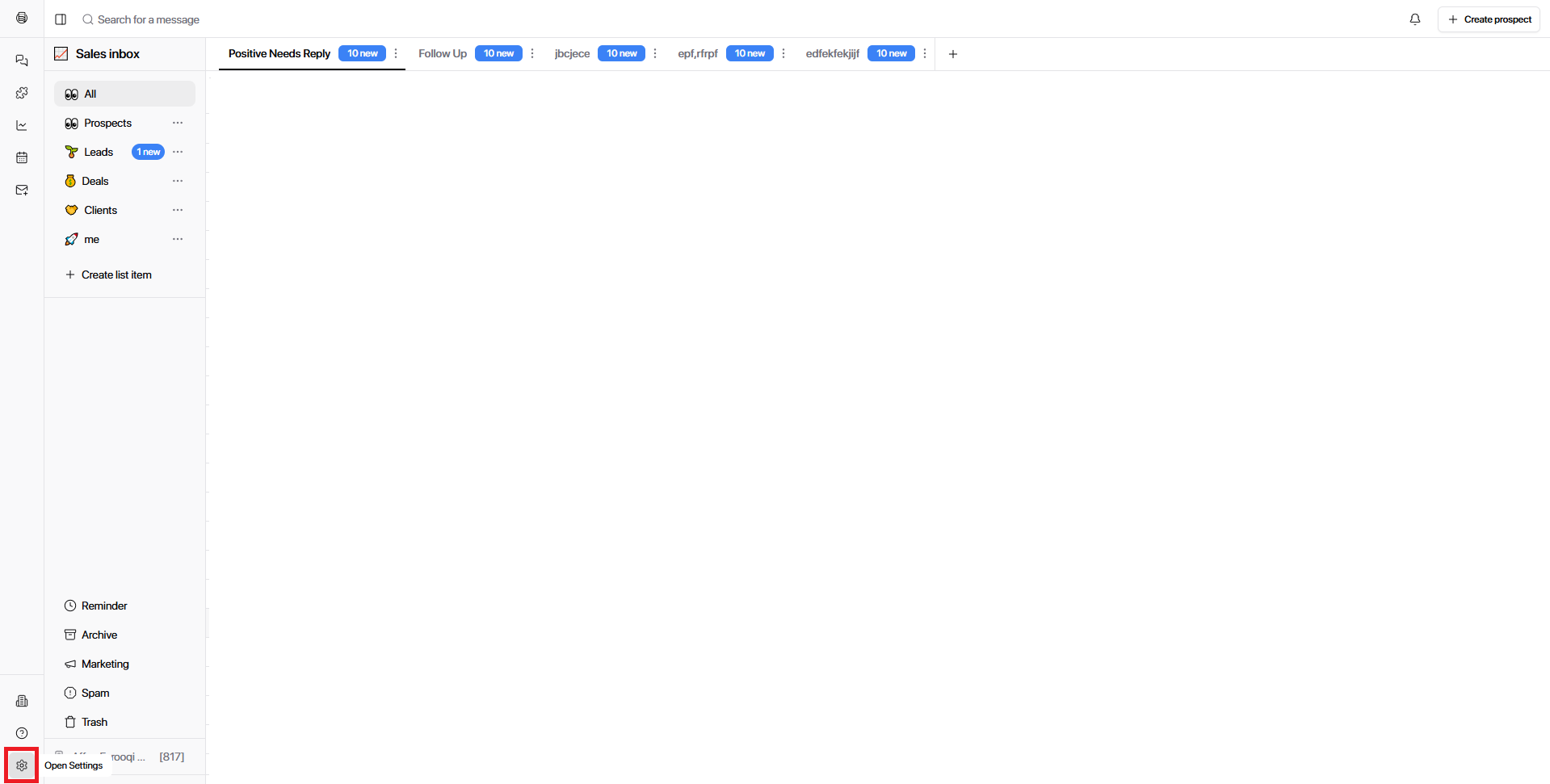Screen dimensions: 1550x784
Task: Click the notification bell icon
Action: pyautogui.click(x=1414, y=19)
